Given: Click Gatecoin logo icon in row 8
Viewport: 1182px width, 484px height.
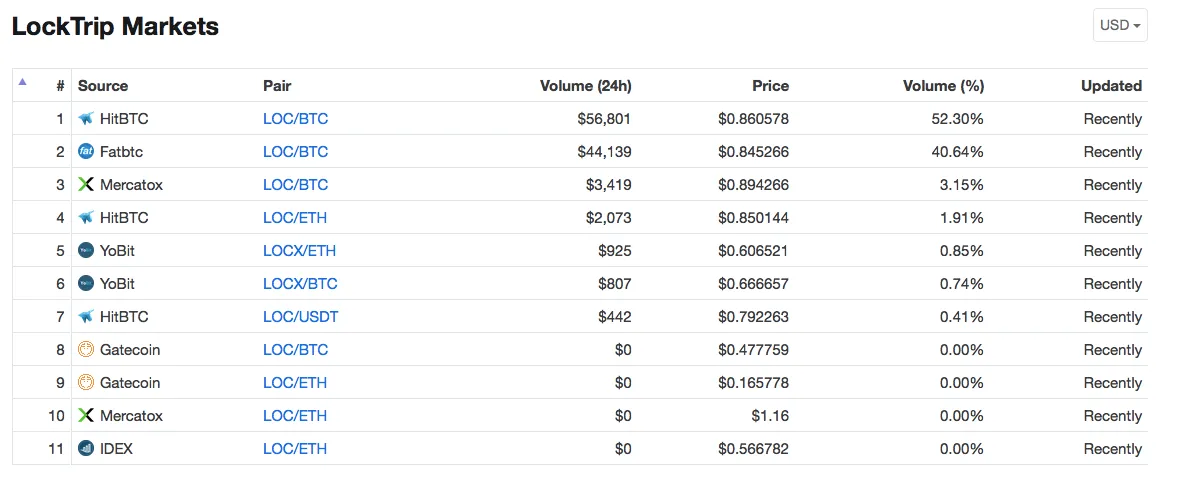Looking at the screenshot, I should 86,350.
